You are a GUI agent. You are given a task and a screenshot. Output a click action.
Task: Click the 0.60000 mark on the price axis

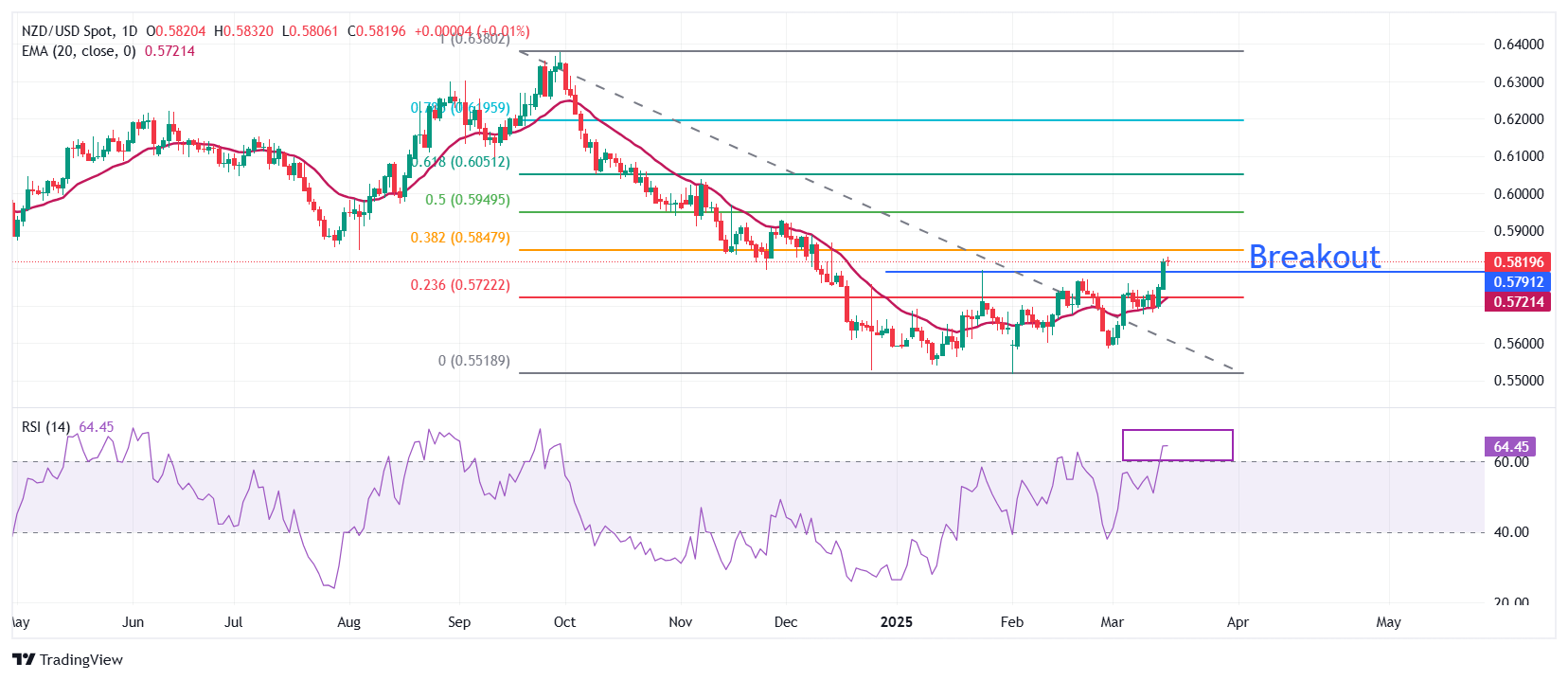click(x=1518, y=194)
